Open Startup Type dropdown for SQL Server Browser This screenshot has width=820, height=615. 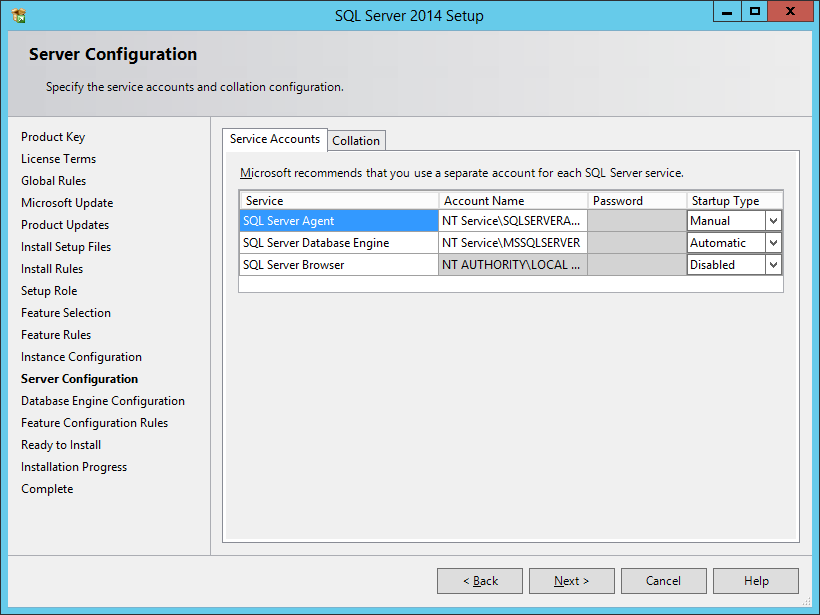[773, 265]
